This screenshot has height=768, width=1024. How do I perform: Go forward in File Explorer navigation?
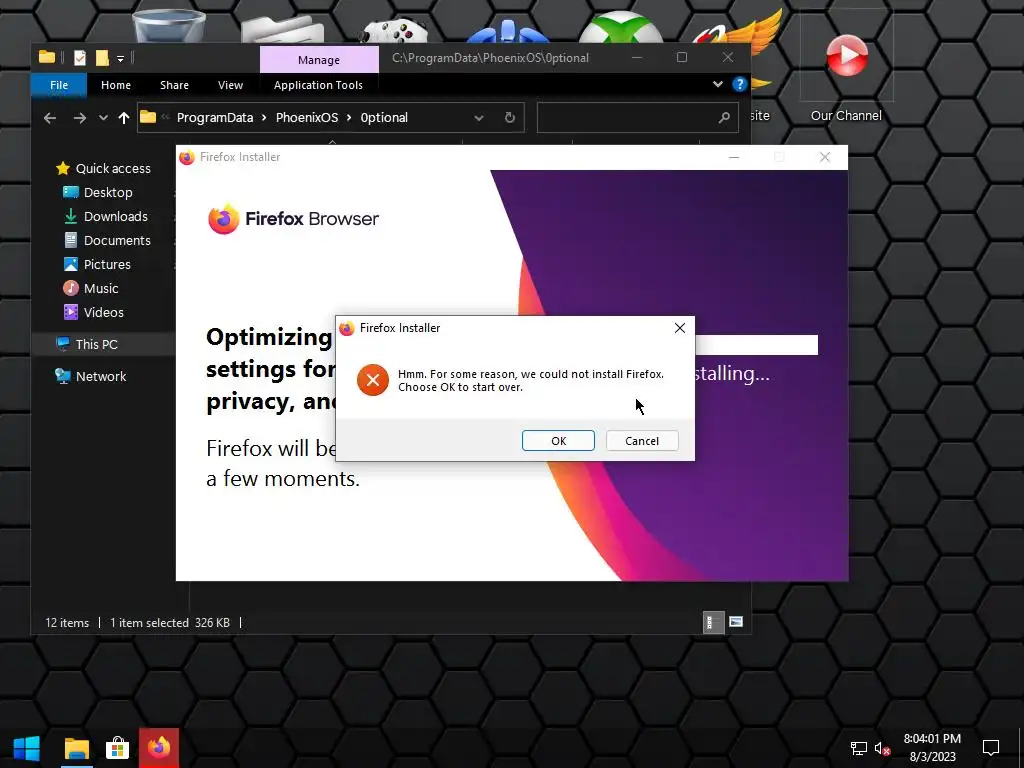(80, 118)
